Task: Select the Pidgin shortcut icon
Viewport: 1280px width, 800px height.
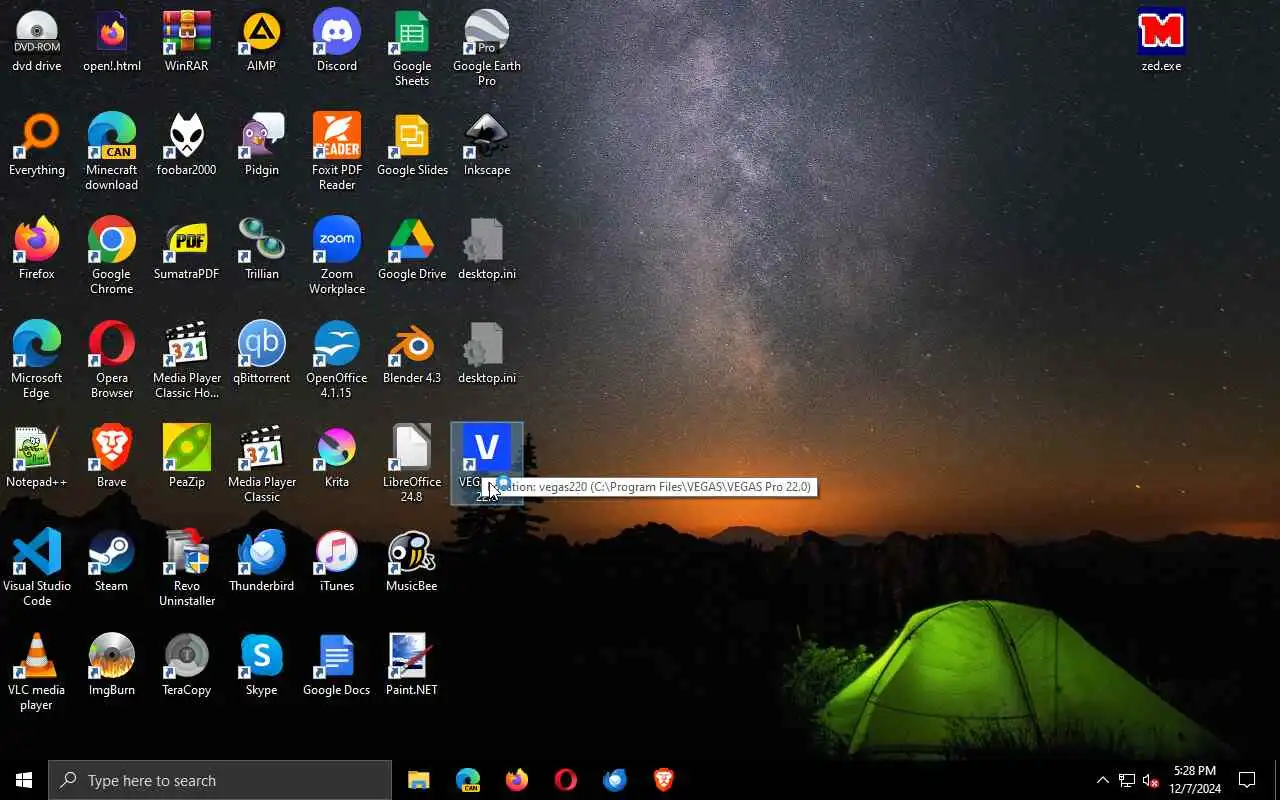Action: (x=262, y=144)
